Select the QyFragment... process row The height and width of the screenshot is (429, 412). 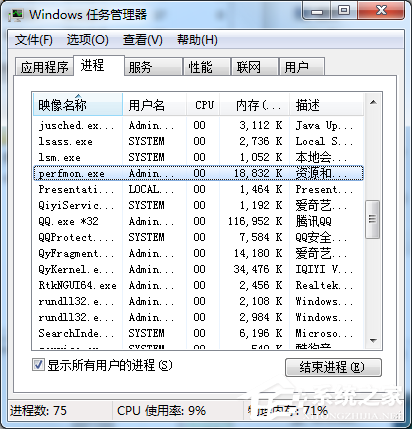[198, 253]
